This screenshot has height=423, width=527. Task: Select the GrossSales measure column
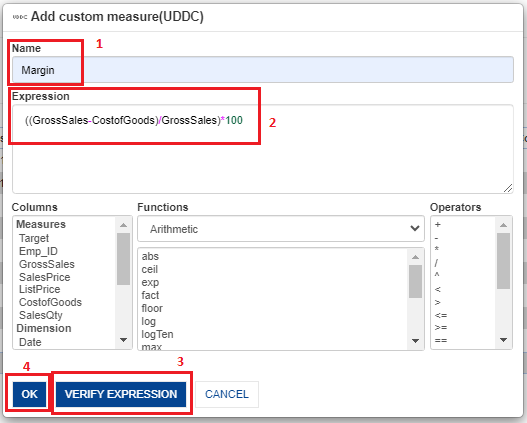(47, 264)
